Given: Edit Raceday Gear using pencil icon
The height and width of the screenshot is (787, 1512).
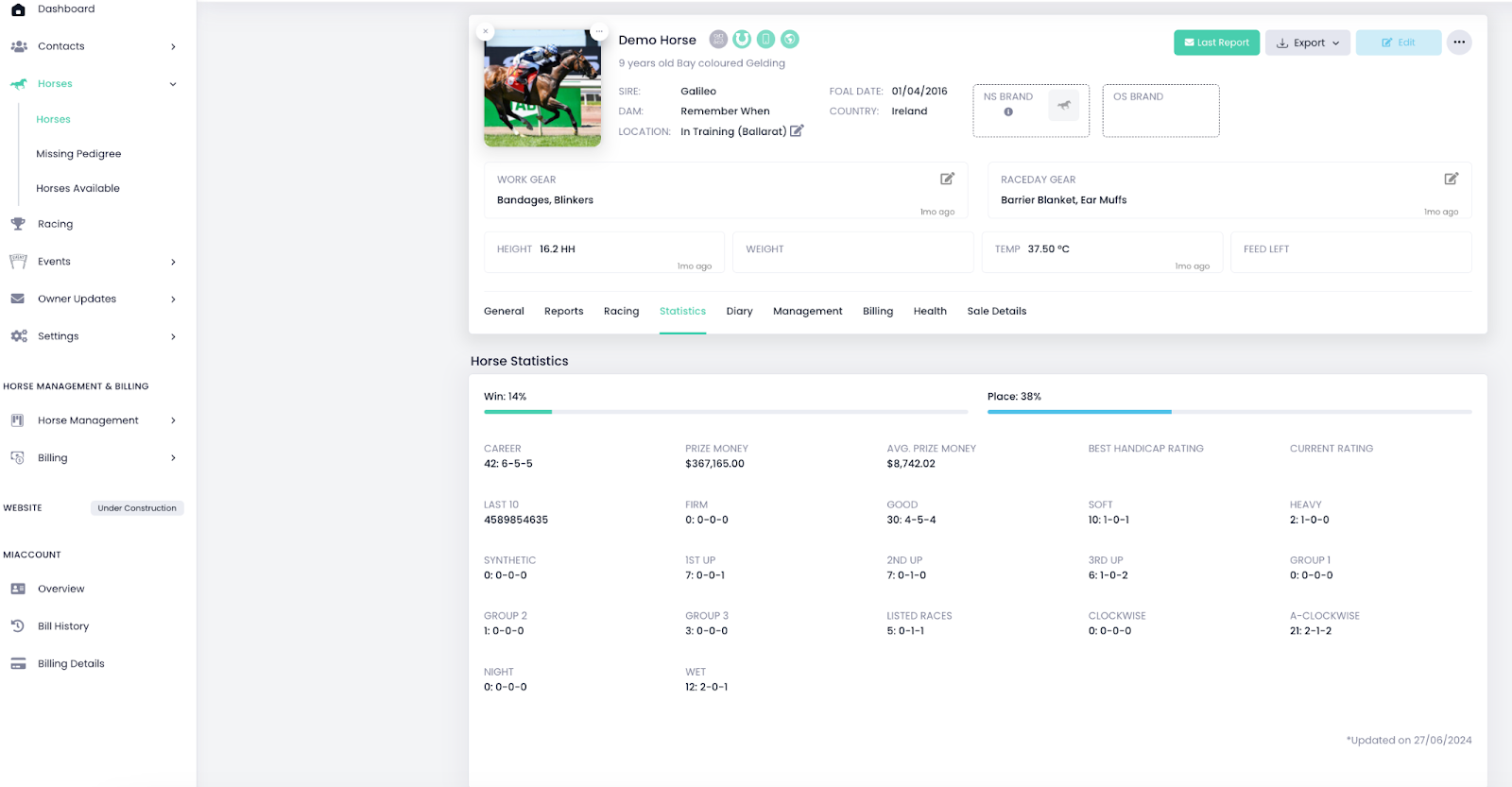Looking at the screenshot, I should click(x=1451, y=179).
